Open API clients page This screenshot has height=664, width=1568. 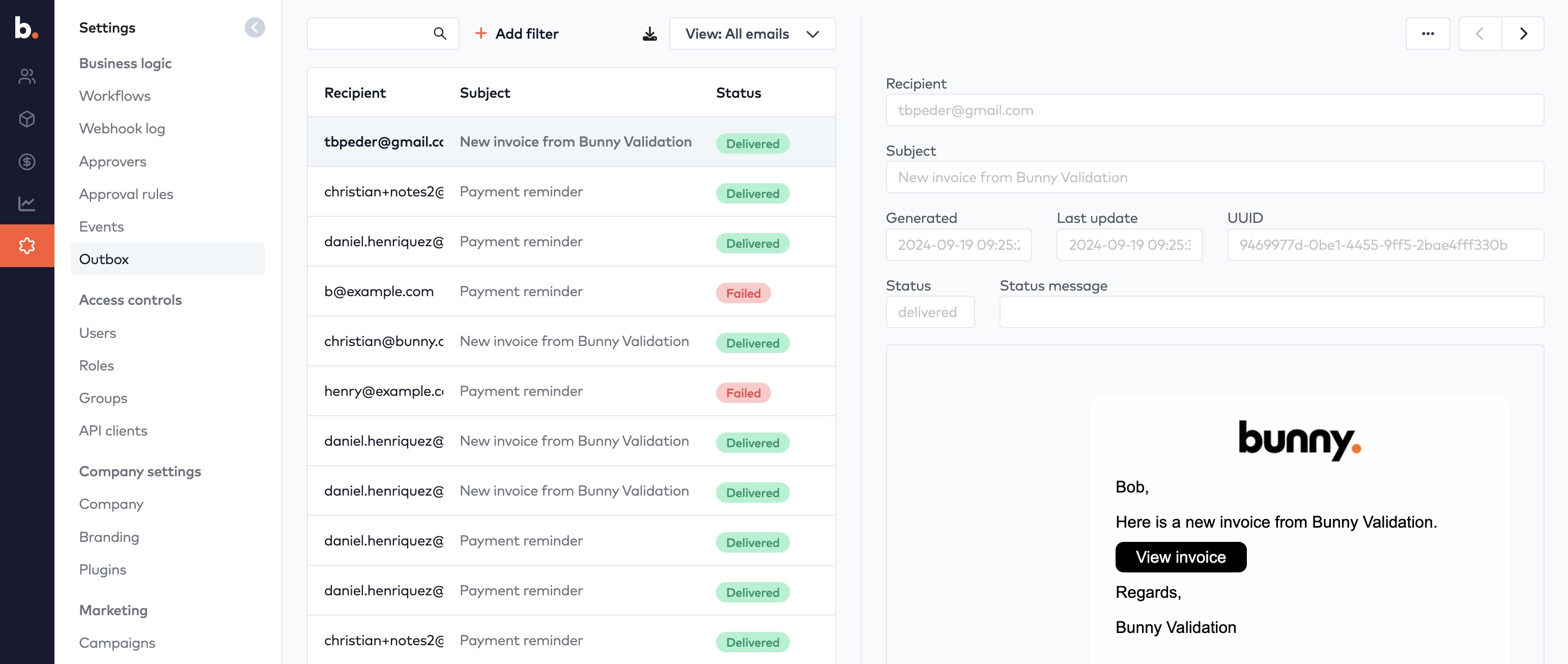(113, 430)
